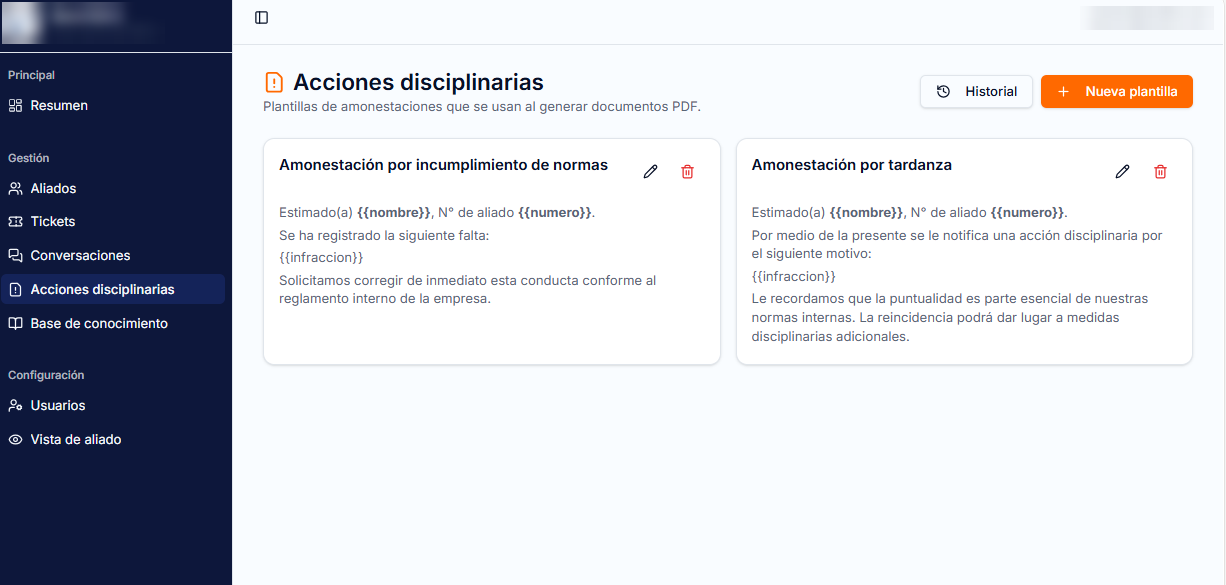Click {{infraccion}} placeholder in incumplimiento card
Viewport: 1226px width, 585px height.
[x=321, y=258]
